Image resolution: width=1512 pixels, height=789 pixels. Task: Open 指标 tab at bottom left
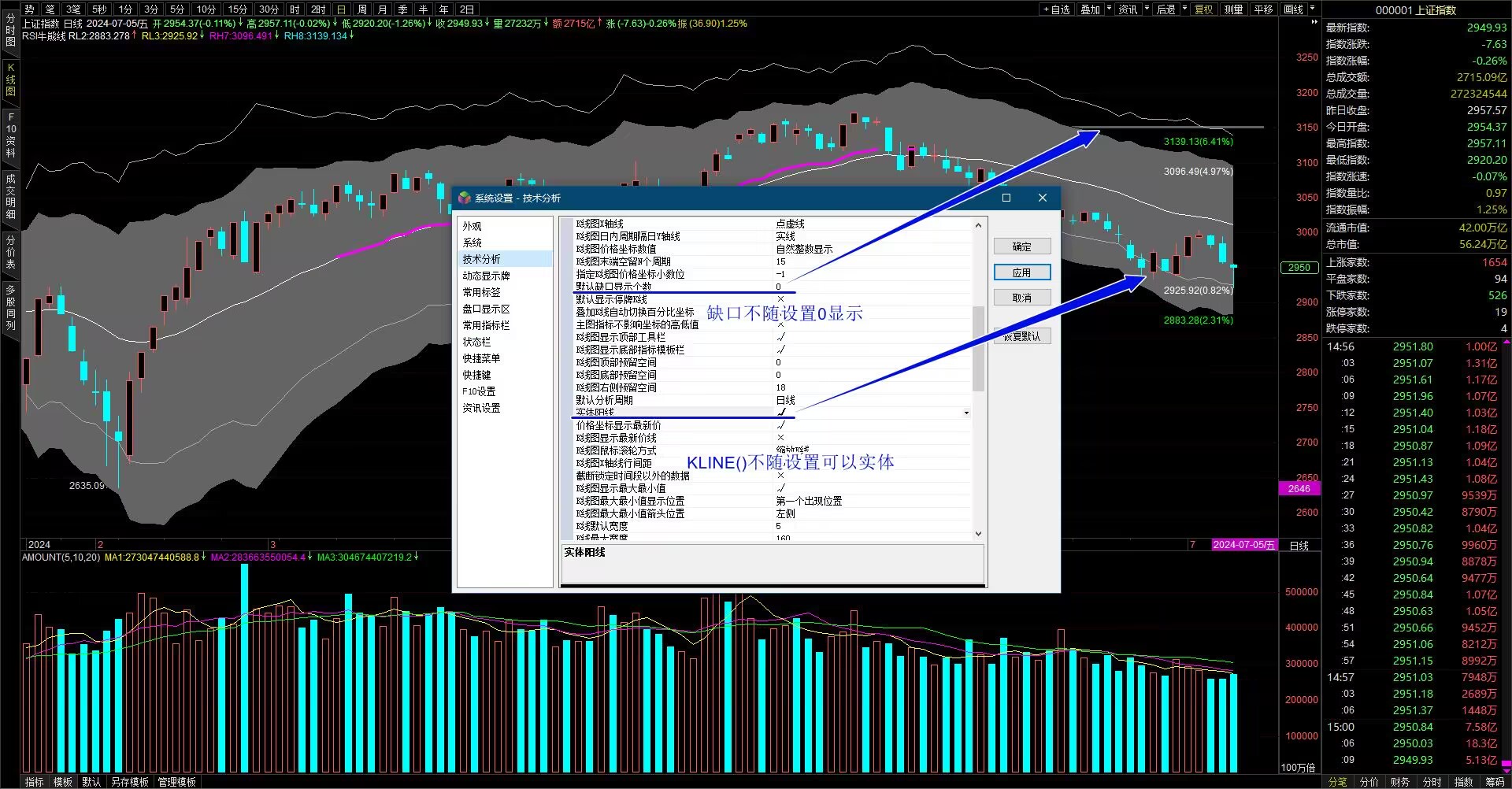(x=35, y=782)
